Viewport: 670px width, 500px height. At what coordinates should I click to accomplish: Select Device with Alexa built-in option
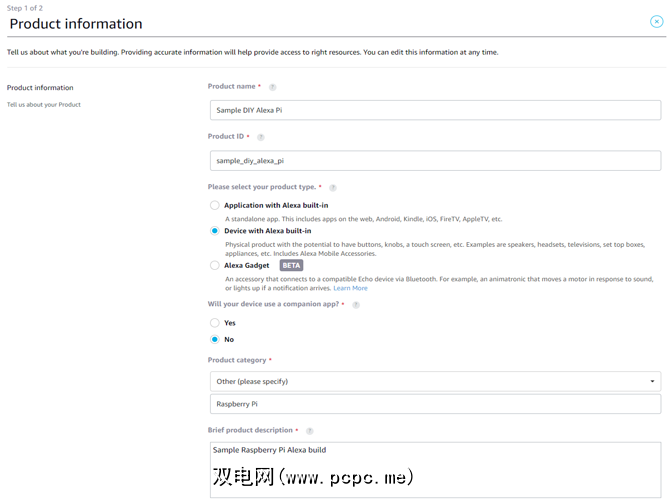point(215,231)
